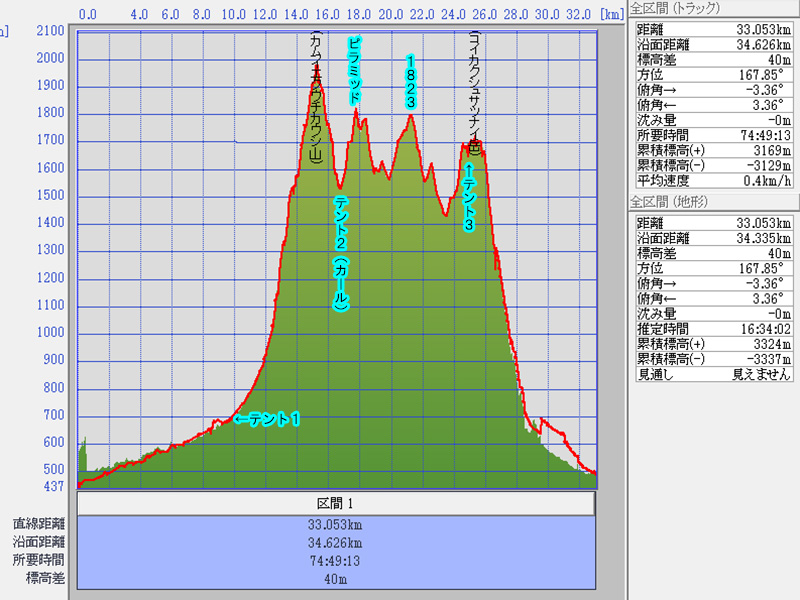
Task: Click the 推定時間 16:34:02 terrain row
Action: pyautogui.click(x=714, y=328)
